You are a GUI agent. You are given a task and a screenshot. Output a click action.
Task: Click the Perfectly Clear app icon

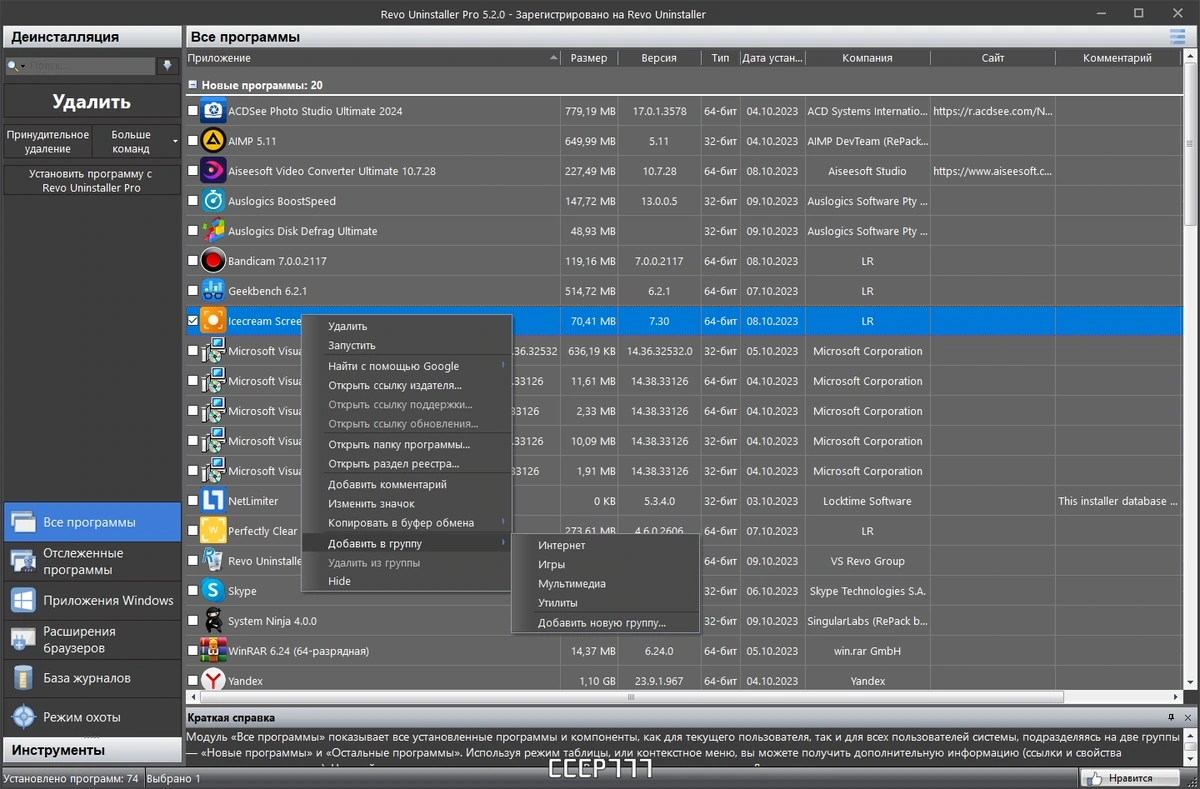pos(213,531)
